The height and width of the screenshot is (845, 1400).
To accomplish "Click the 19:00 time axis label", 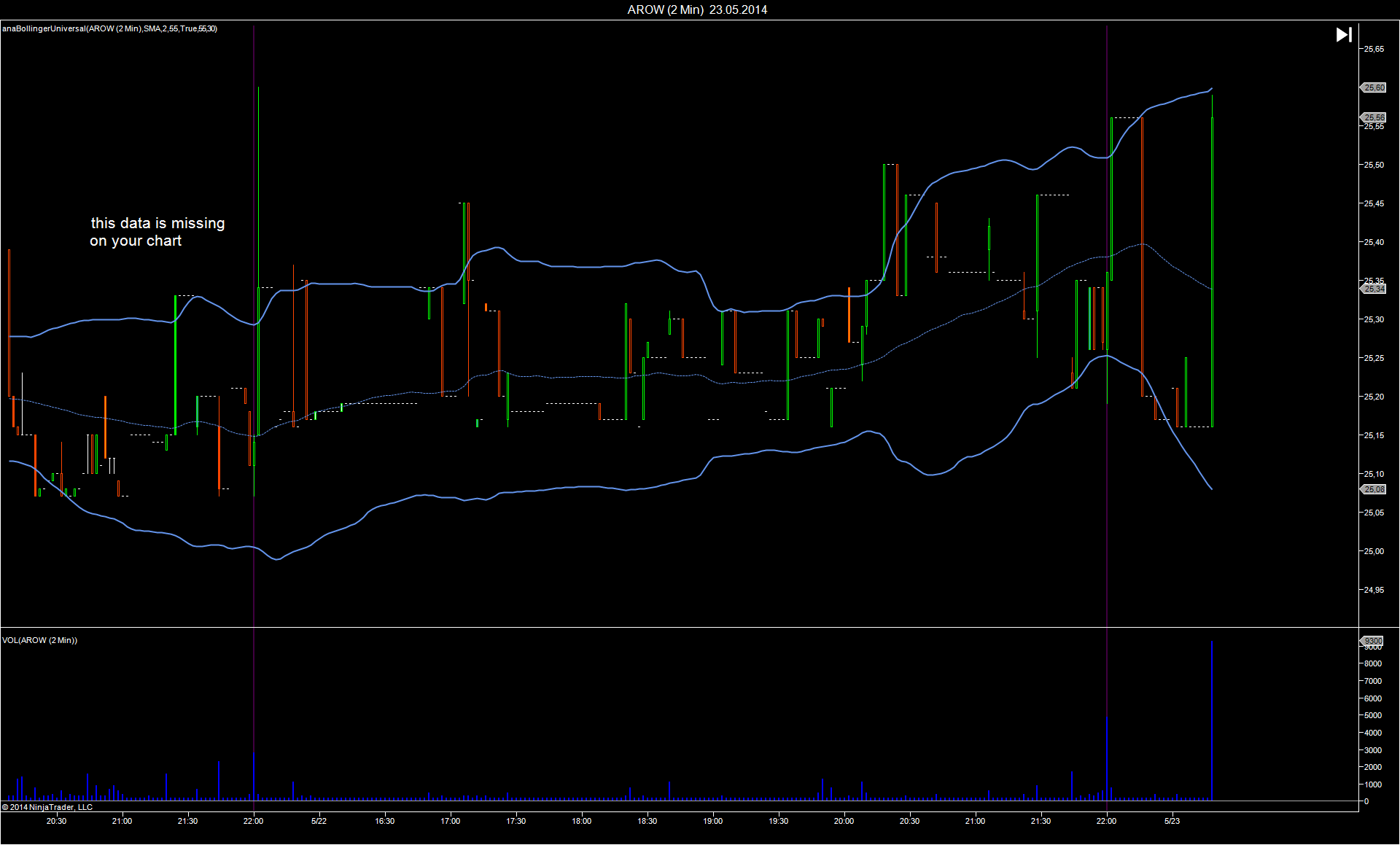I will (x=712, y=821).
